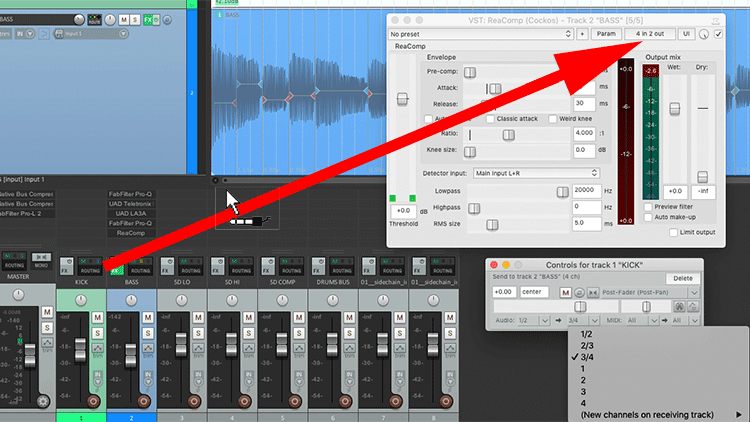Screen dimensions: 750x422
Task: Click the ReaComp wet/dry knob near UI button
Action: coord(704,34)
